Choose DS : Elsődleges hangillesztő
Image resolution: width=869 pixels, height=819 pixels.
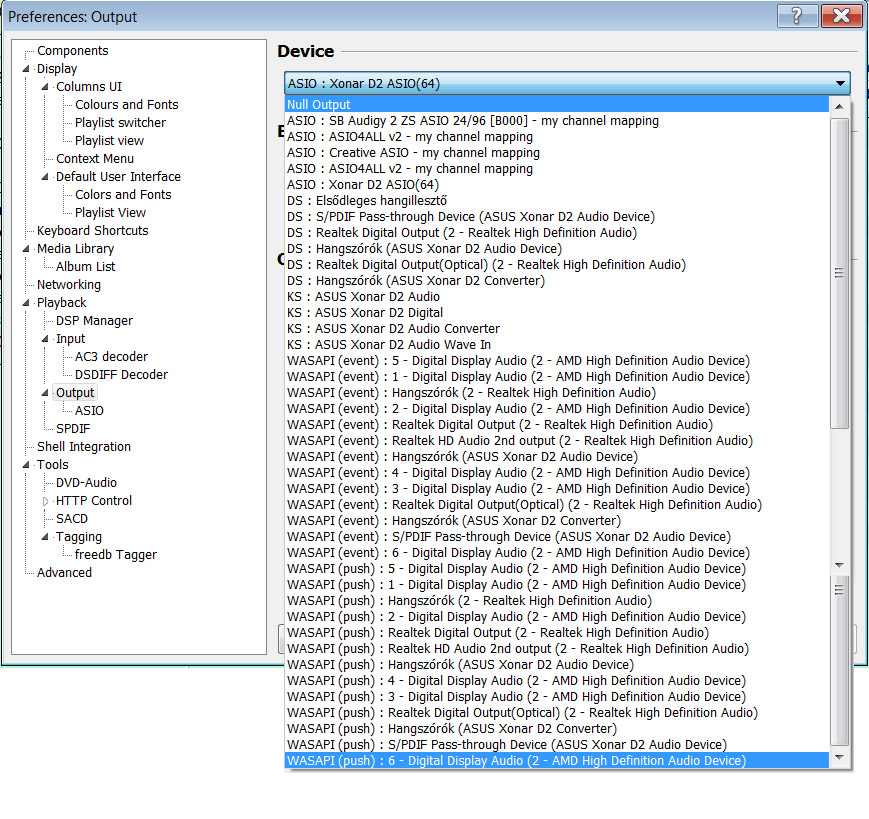coord(557,201)
